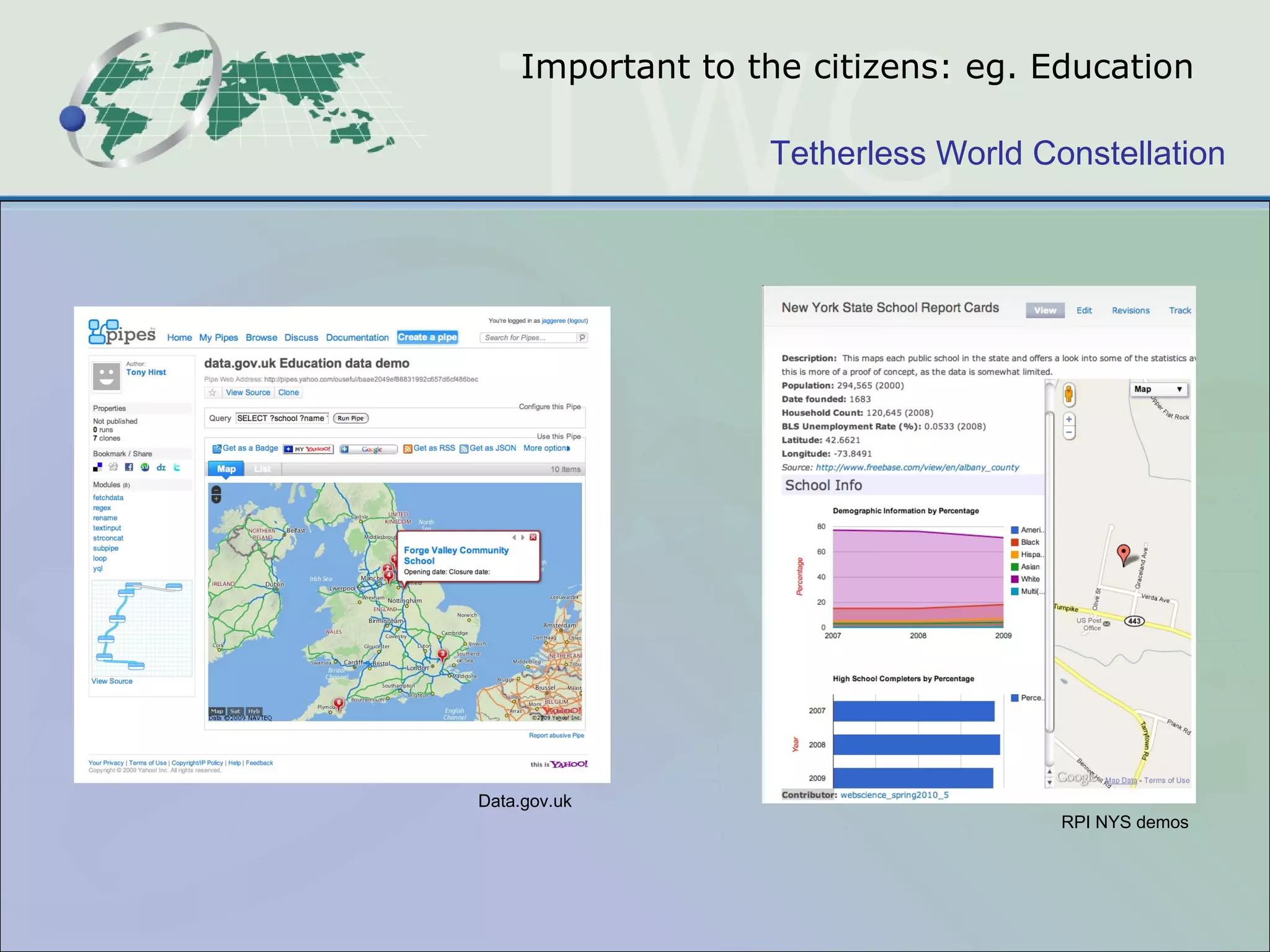Click the Twitter bookmark icon
The image size is (1270, 952).
pos(177,467)
